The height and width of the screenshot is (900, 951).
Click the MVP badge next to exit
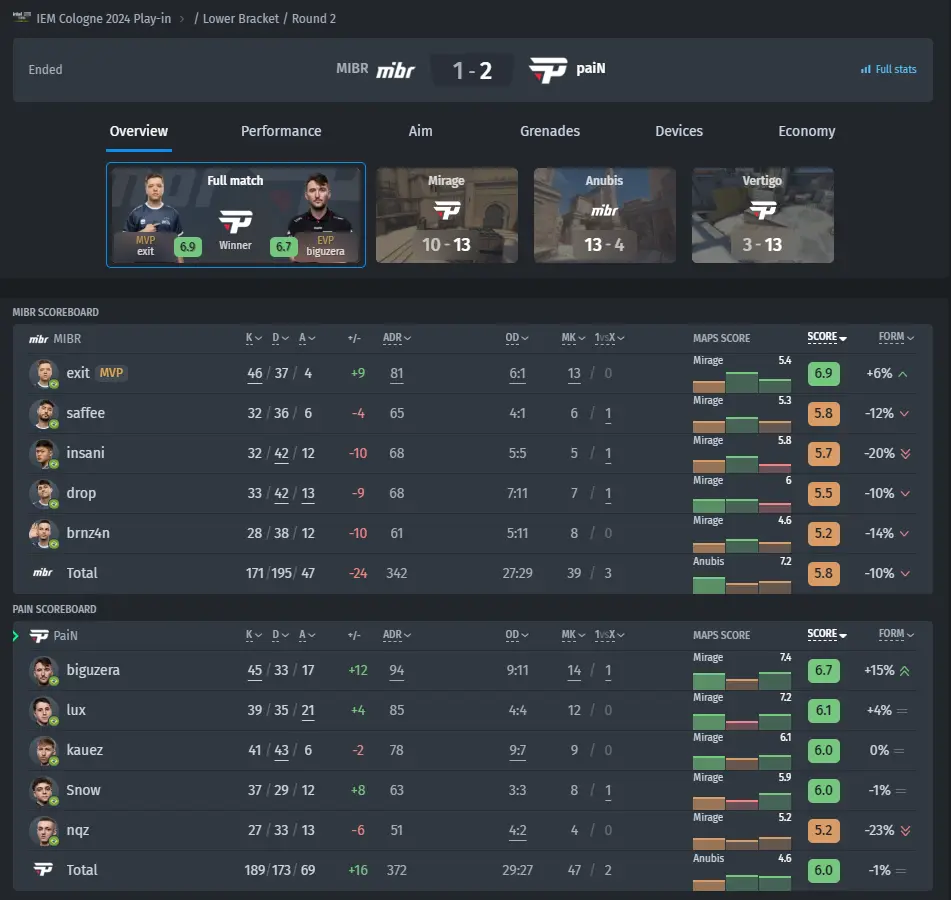(111, 373)
